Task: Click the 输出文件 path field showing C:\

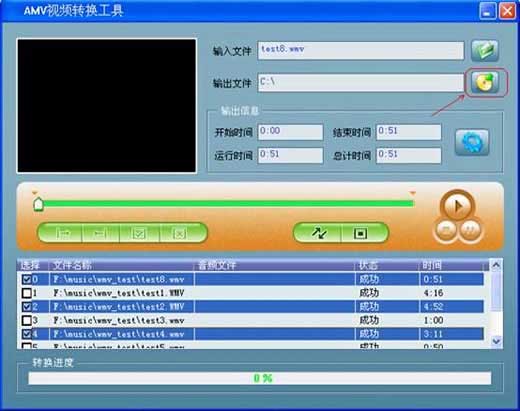Action: 361,82
